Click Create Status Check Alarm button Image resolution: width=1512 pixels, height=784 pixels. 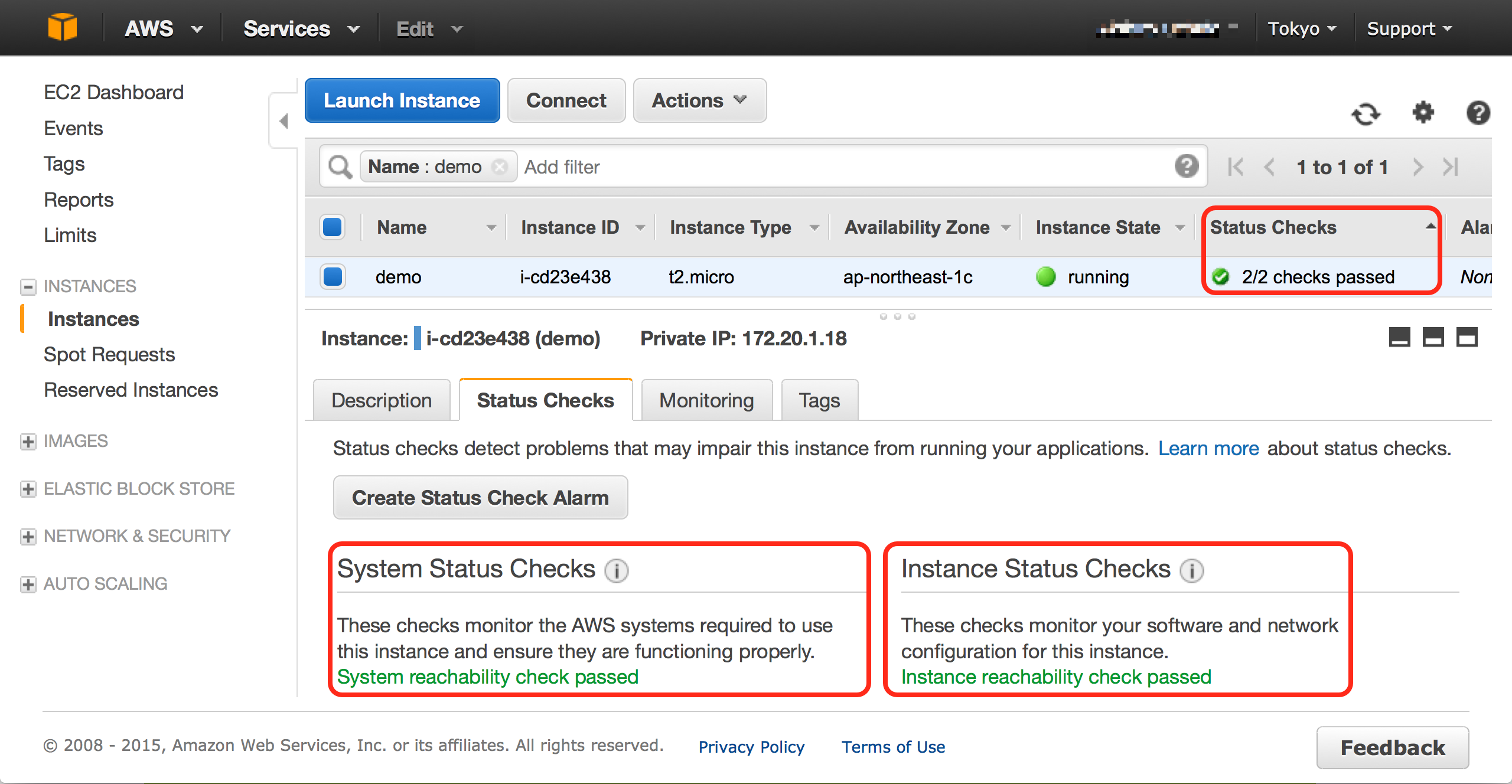click(x=480, y=498)
